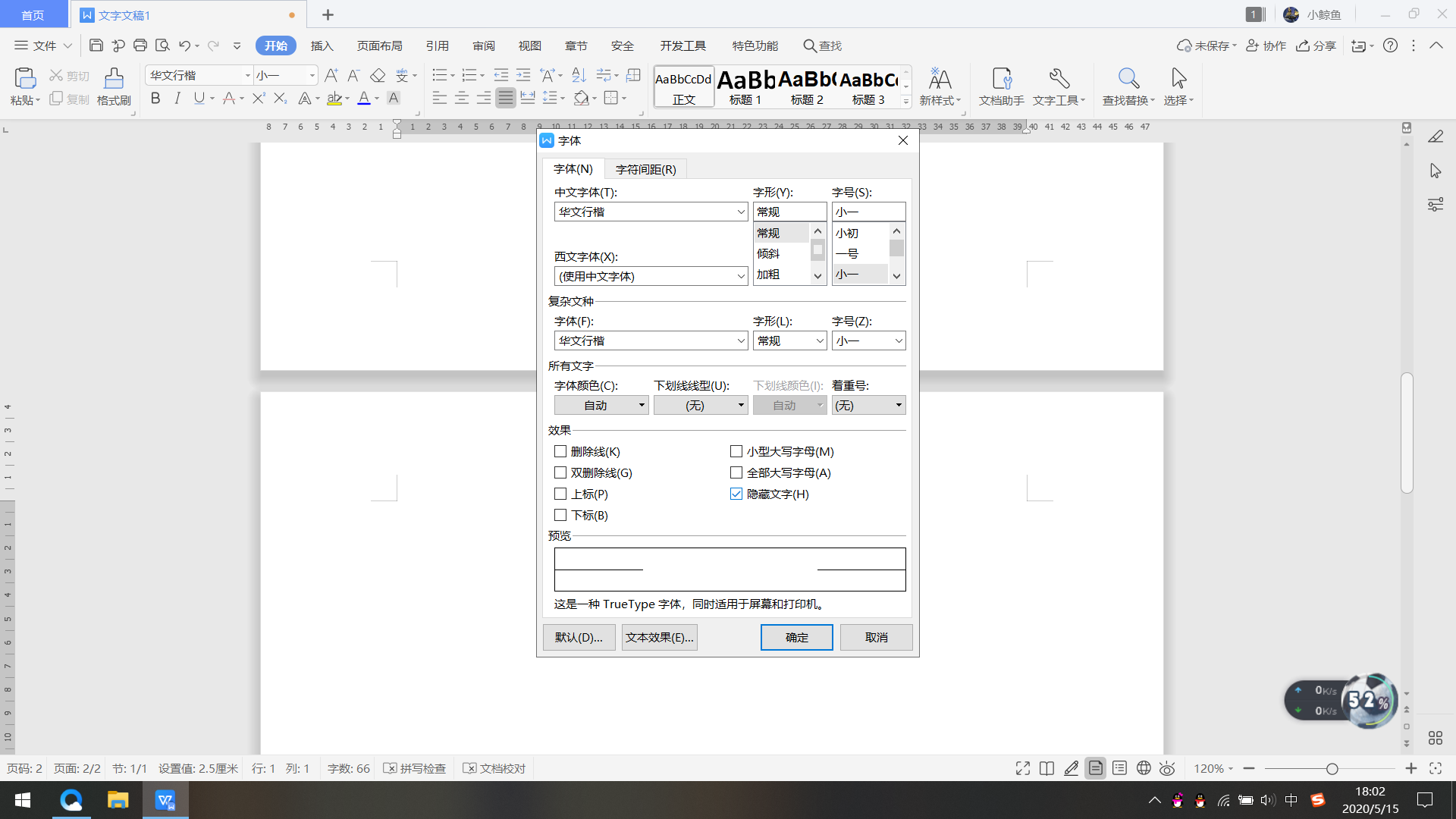Uncheck the hidden text 隐藏文字 checkbox
Viewport: 1456px width, 819px height.
pyautogui.click(x=736, y=494)
